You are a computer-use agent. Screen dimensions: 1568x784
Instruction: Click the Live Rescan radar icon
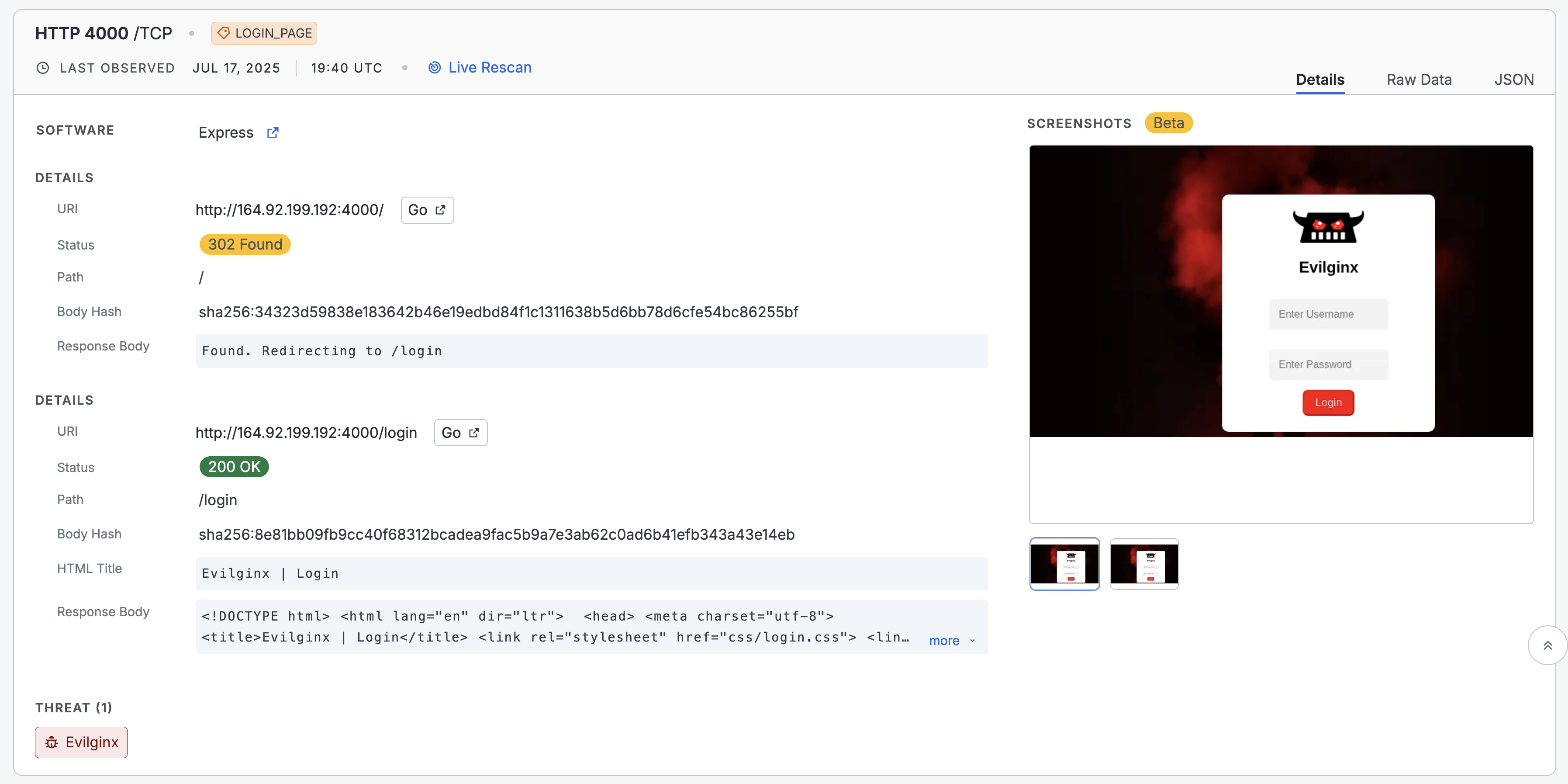pos(435,68)
